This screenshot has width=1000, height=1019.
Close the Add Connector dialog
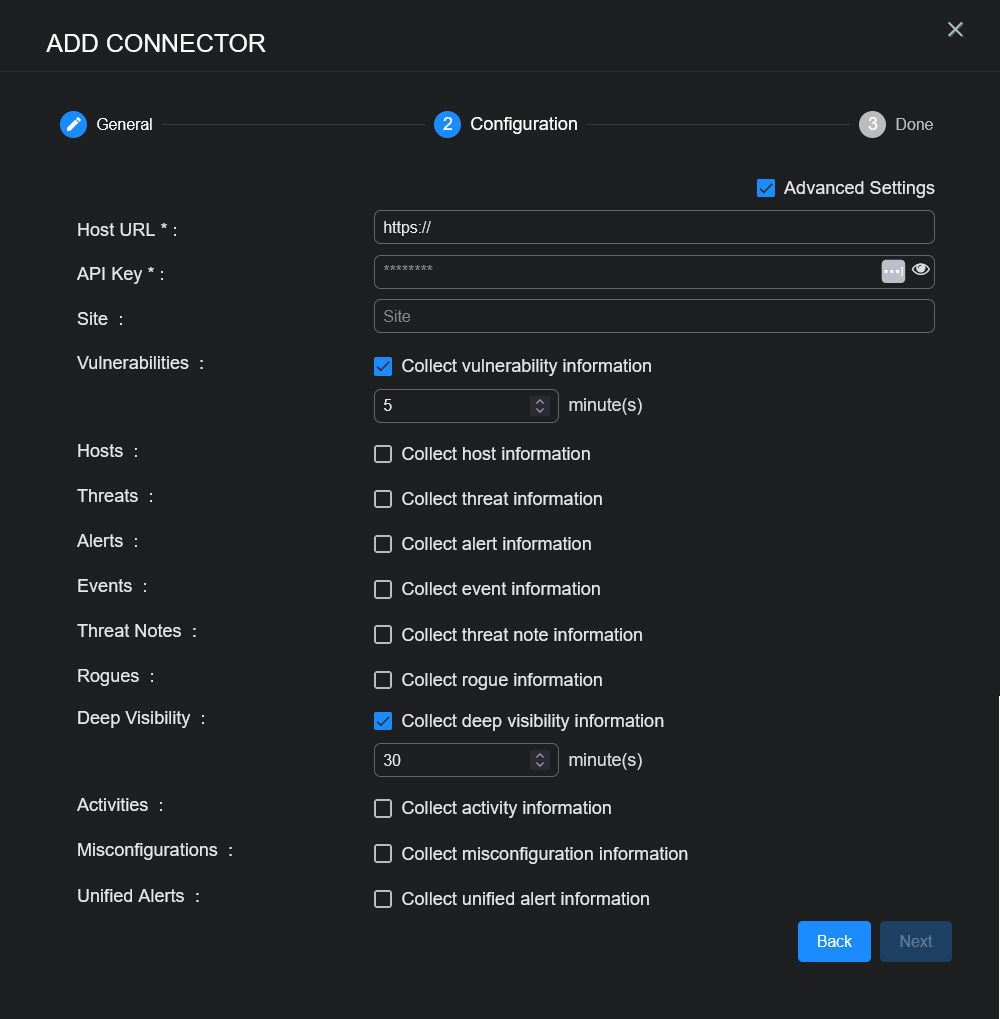[x=955, y=30]
